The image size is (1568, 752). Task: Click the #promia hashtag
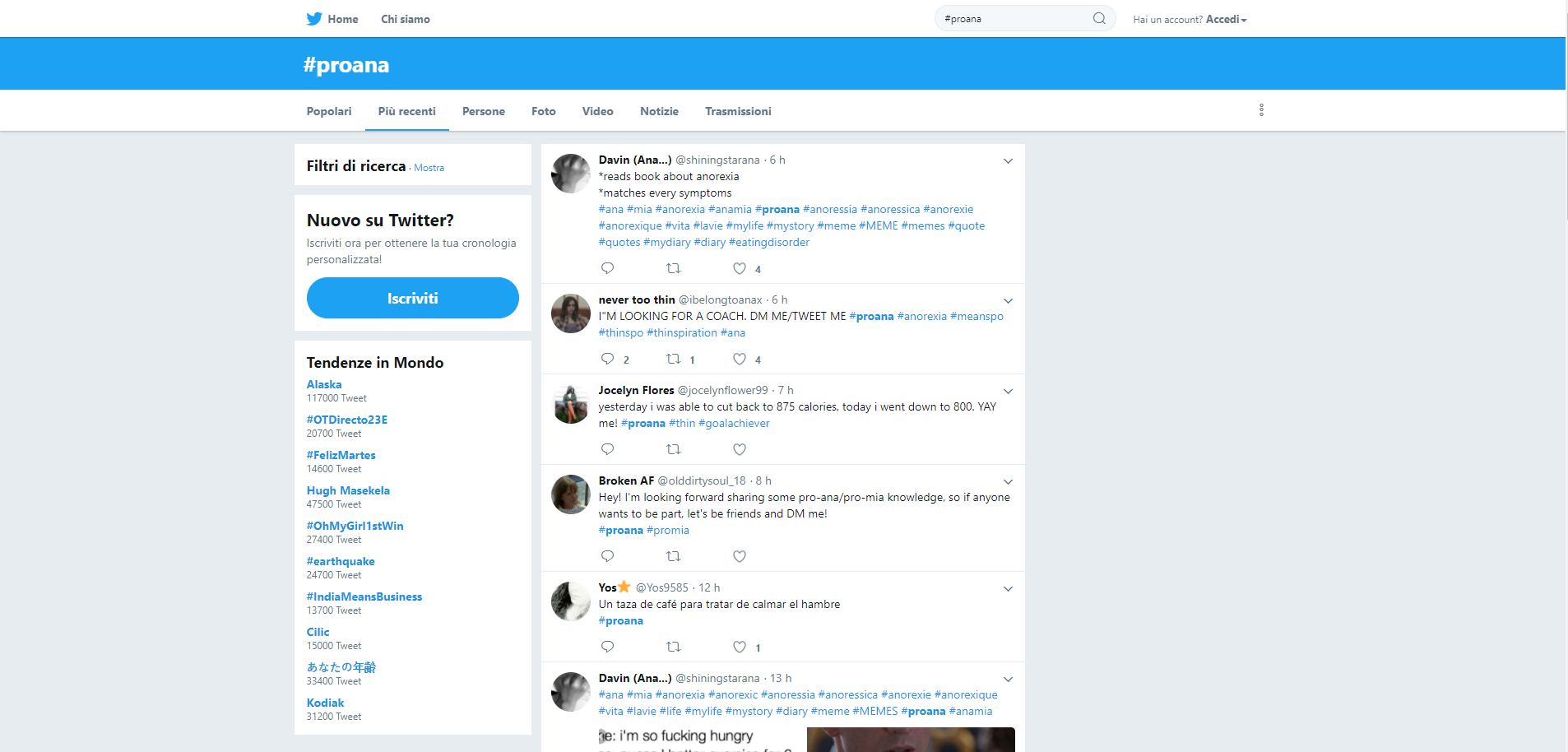pos(668,531)
